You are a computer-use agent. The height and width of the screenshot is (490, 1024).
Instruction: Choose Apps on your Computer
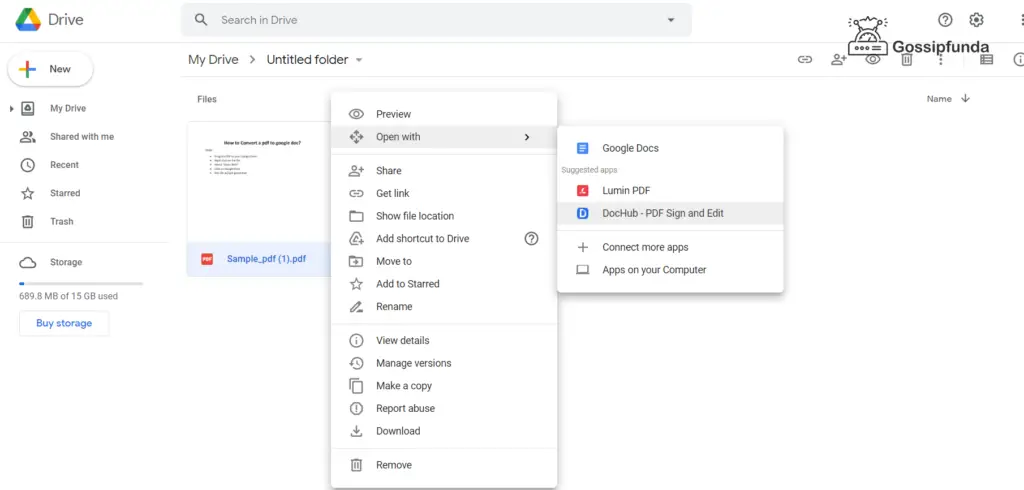(670, 270)
